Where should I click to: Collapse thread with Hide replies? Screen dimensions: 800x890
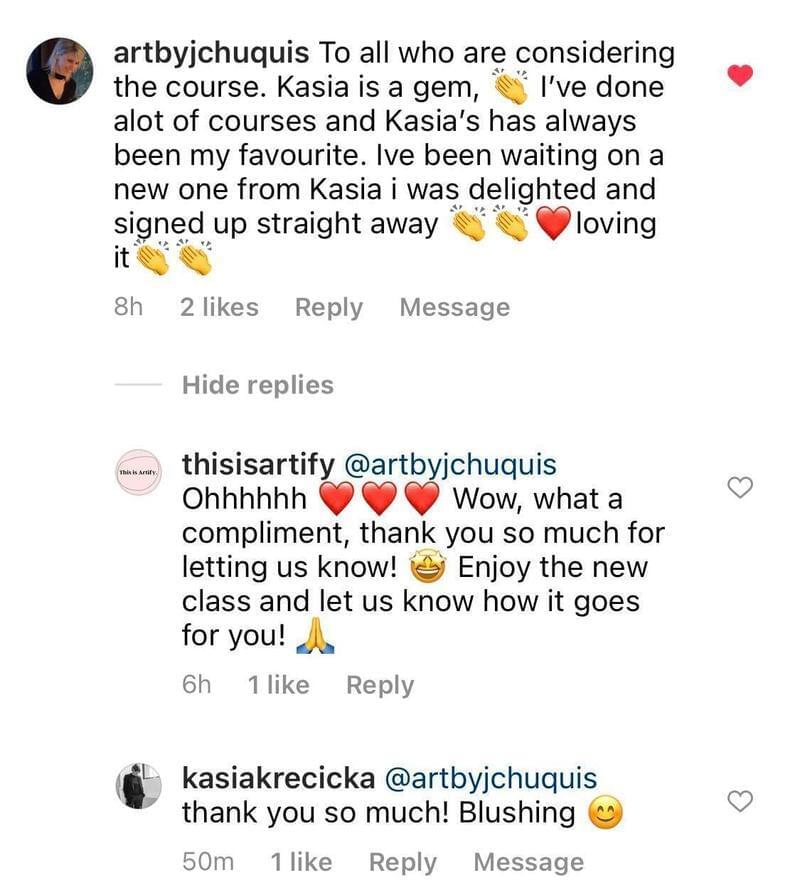click(257, 385)
